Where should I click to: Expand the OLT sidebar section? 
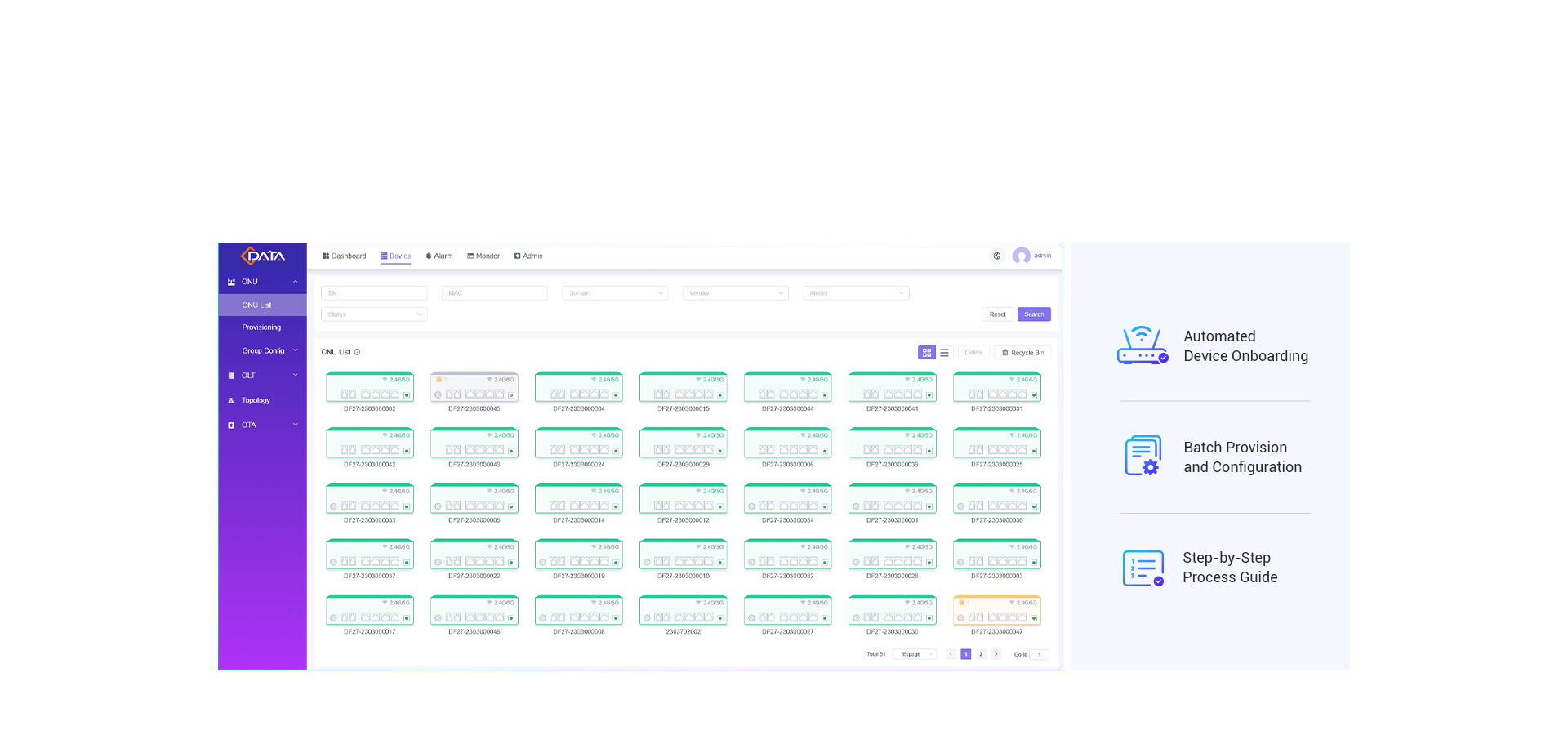(x=262, y=376)
